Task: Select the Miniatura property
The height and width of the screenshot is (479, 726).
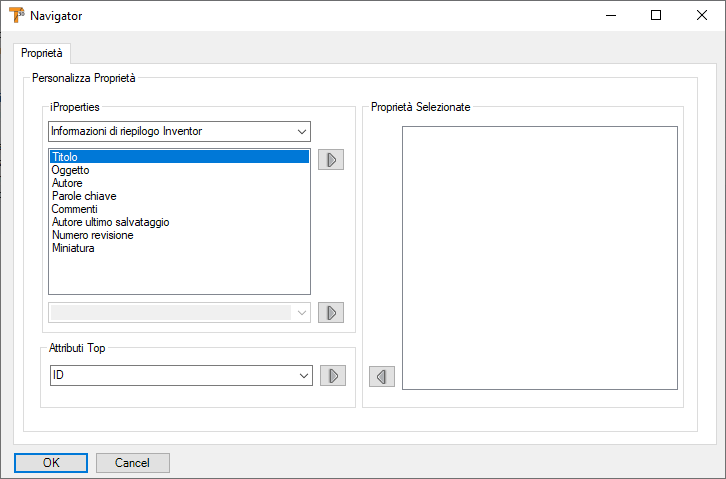Action: click(73, 248)
